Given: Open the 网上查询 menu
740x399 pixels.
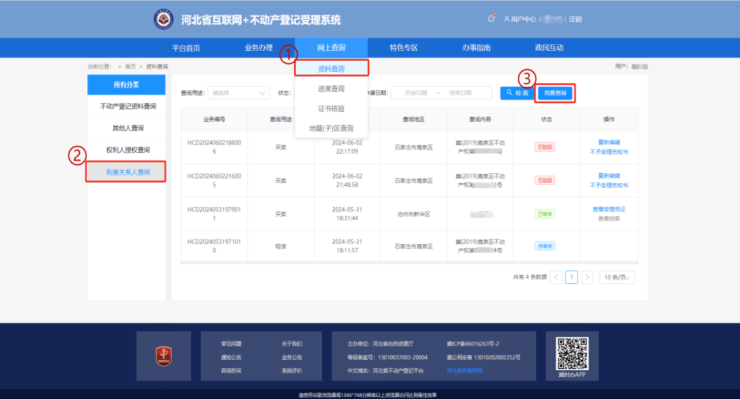Looking at the screenshot, I should coord(331,48).
